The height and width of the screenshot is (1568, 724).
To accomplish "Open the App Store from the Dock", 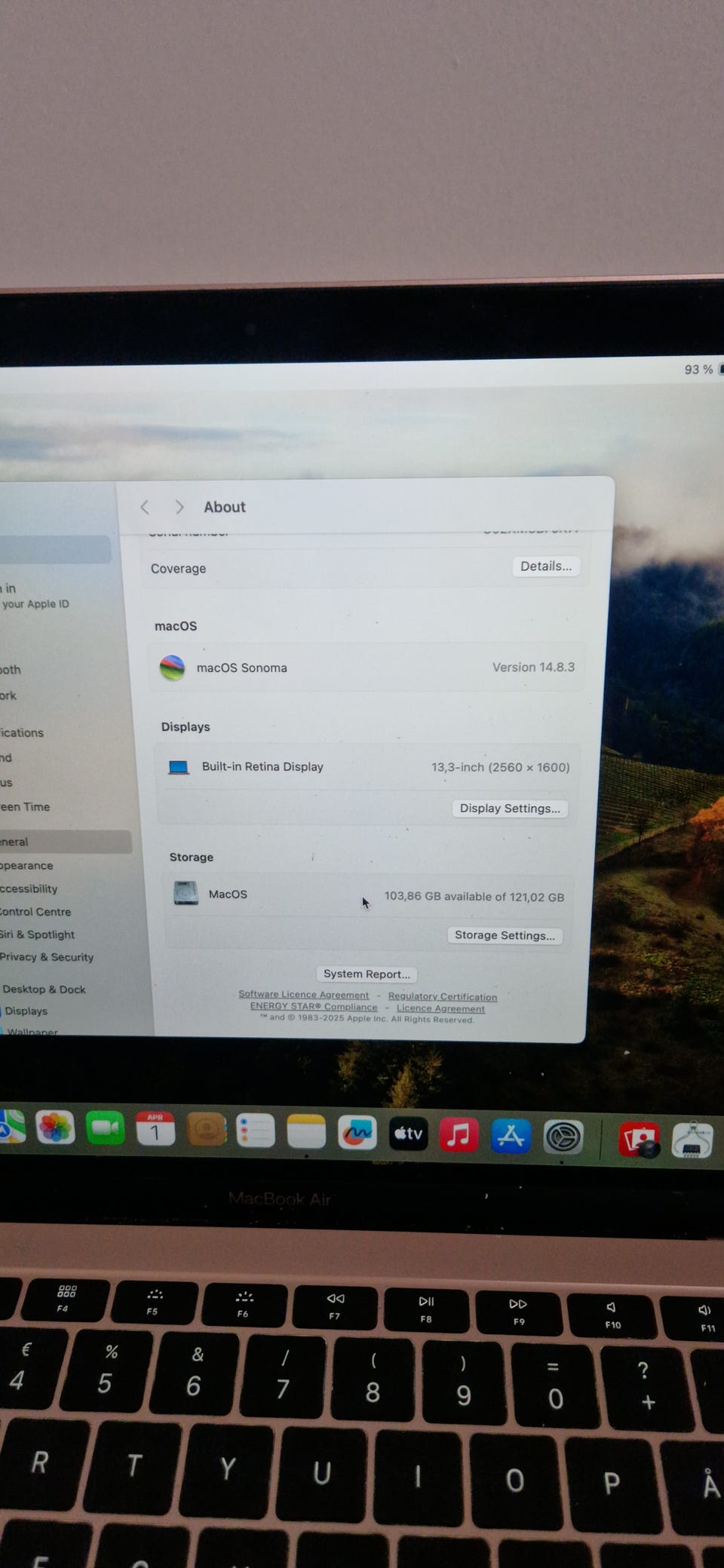I will tap(511, 1135).
